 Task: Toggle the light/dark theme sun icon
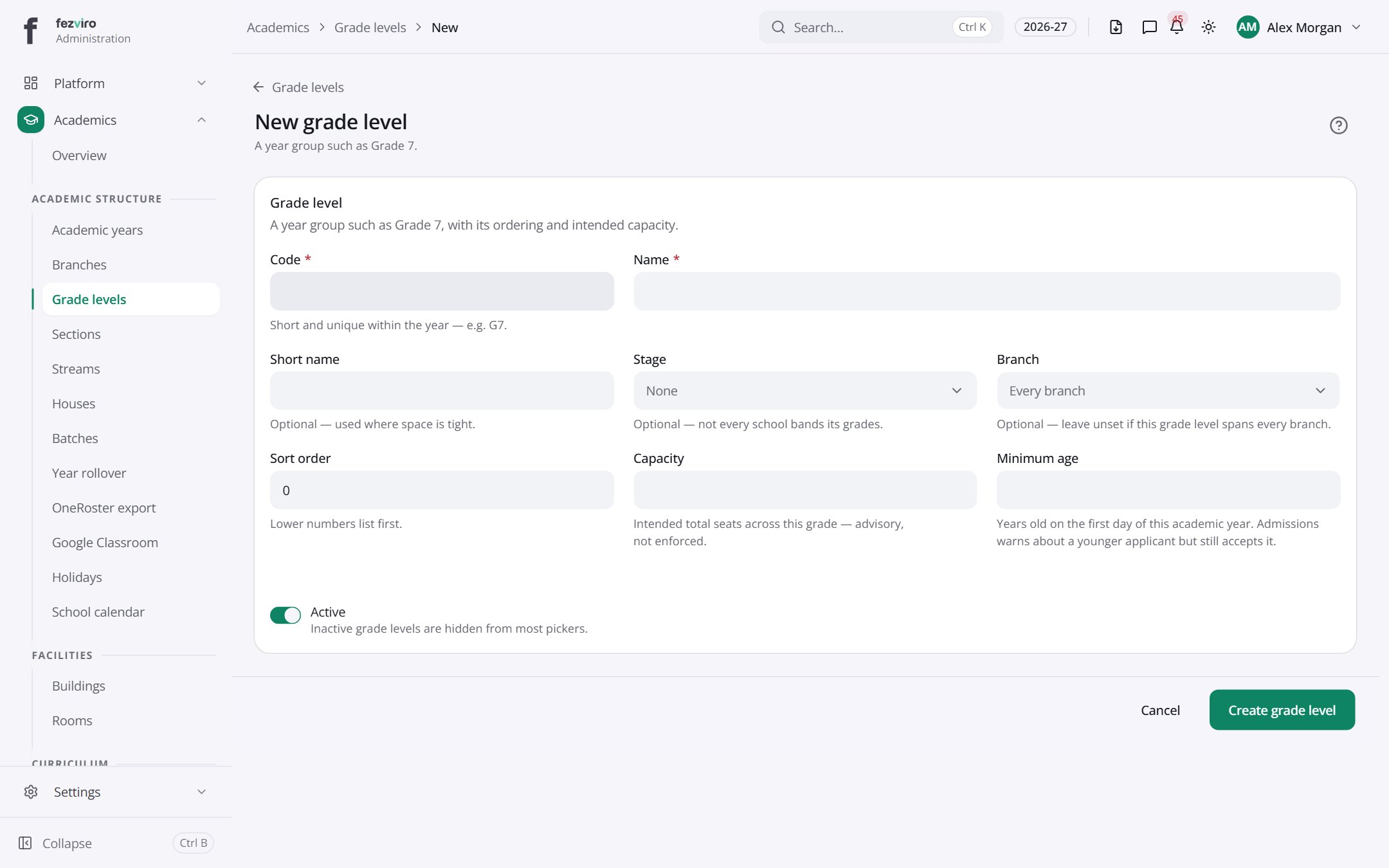tap(1208, 27)
